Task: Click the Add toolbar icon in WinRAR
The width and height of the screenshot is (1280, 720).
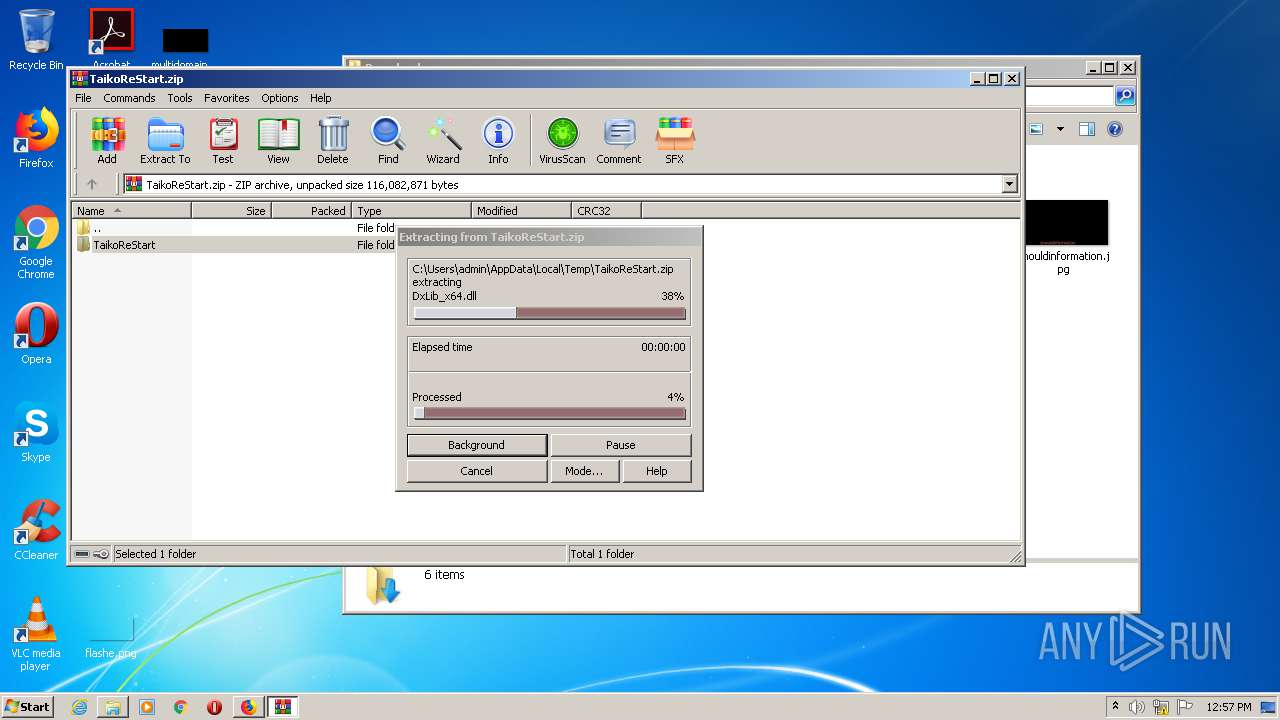Action: click(x=107, y=140)
